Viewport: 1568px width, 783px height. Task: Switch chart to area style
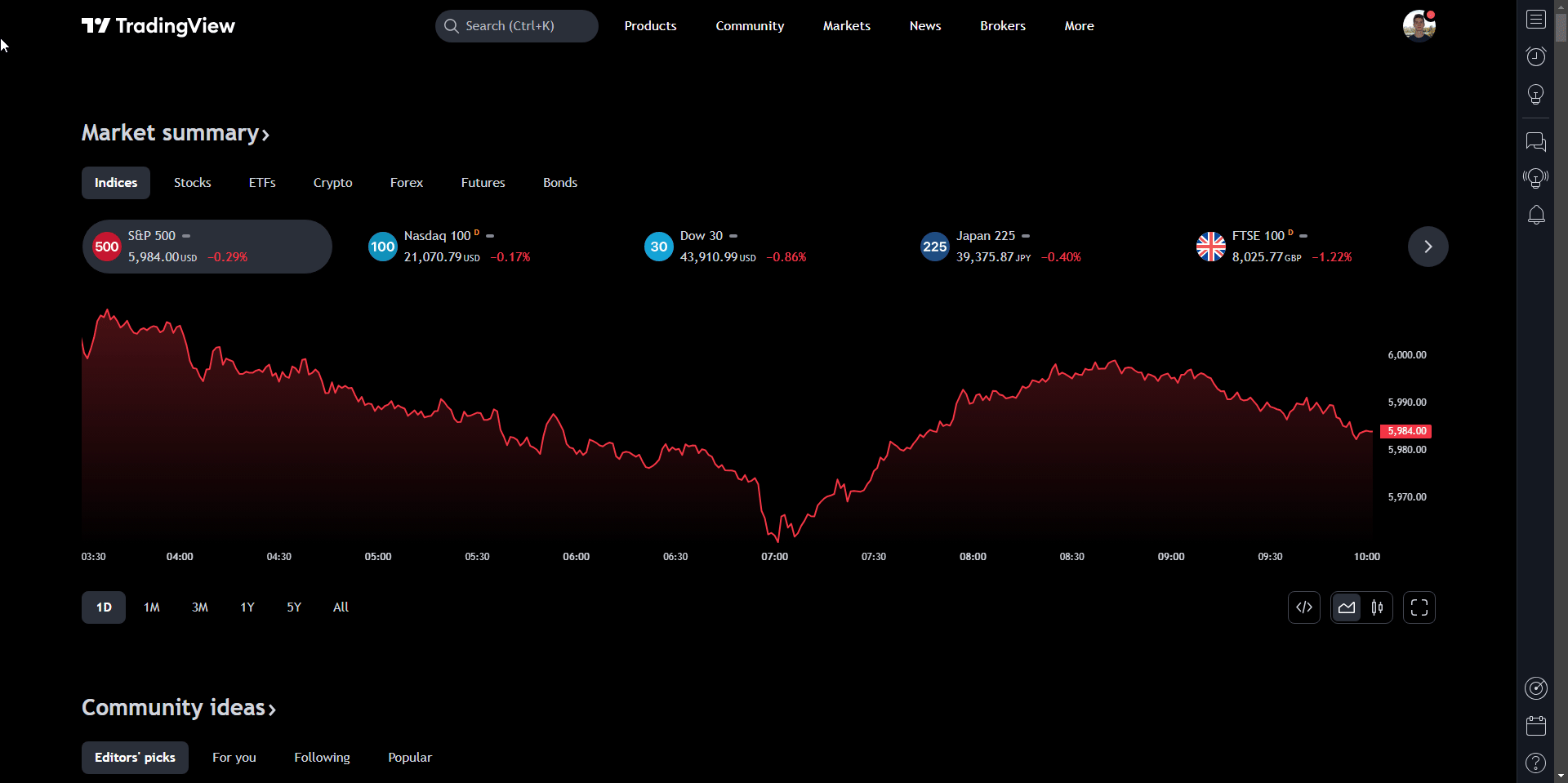(x=1347, y=607)
